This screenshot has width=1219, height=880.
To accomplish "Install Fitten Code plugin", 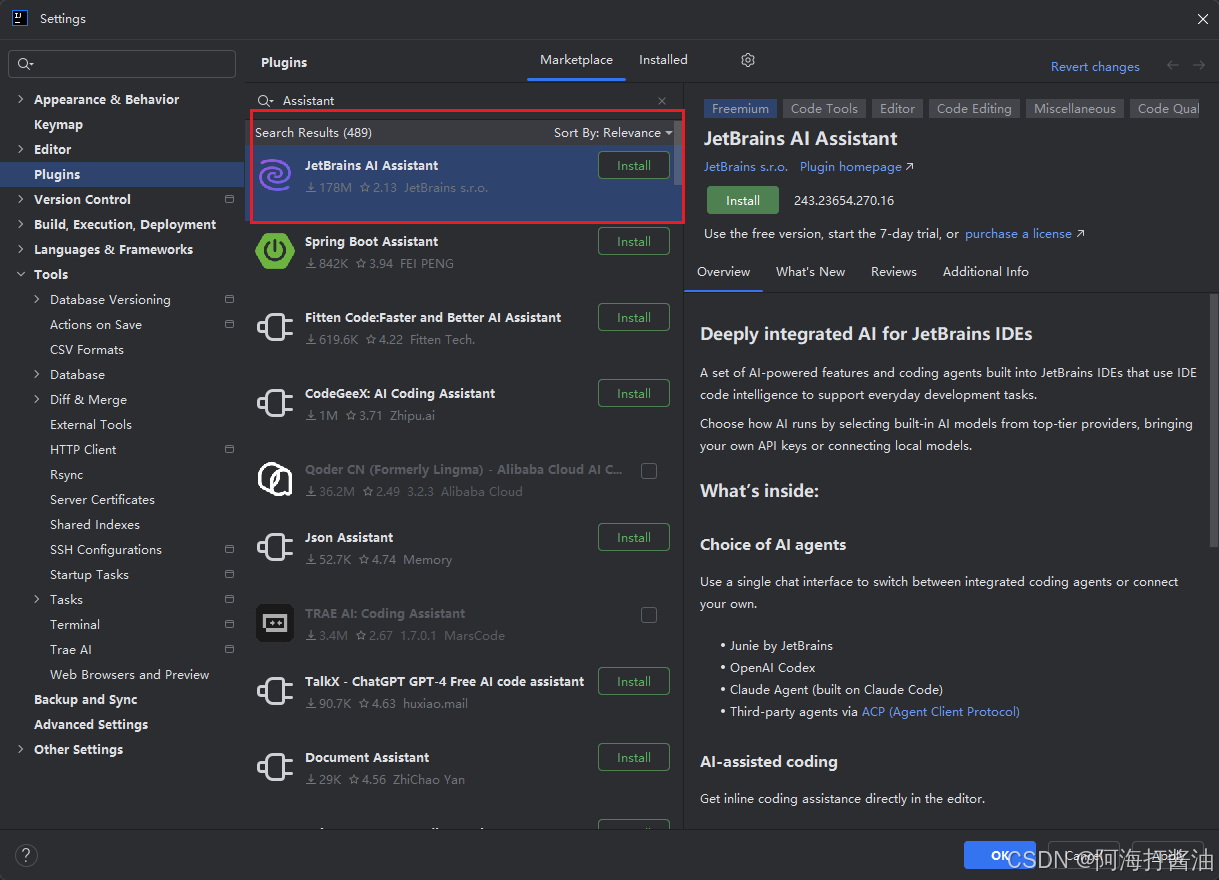I will coord(634,318).
